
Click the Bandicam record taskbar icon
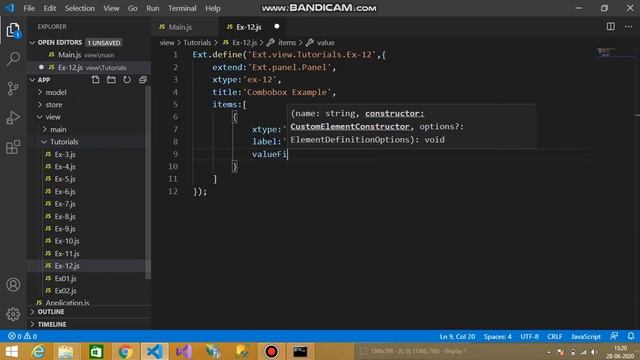pos(271,352)
